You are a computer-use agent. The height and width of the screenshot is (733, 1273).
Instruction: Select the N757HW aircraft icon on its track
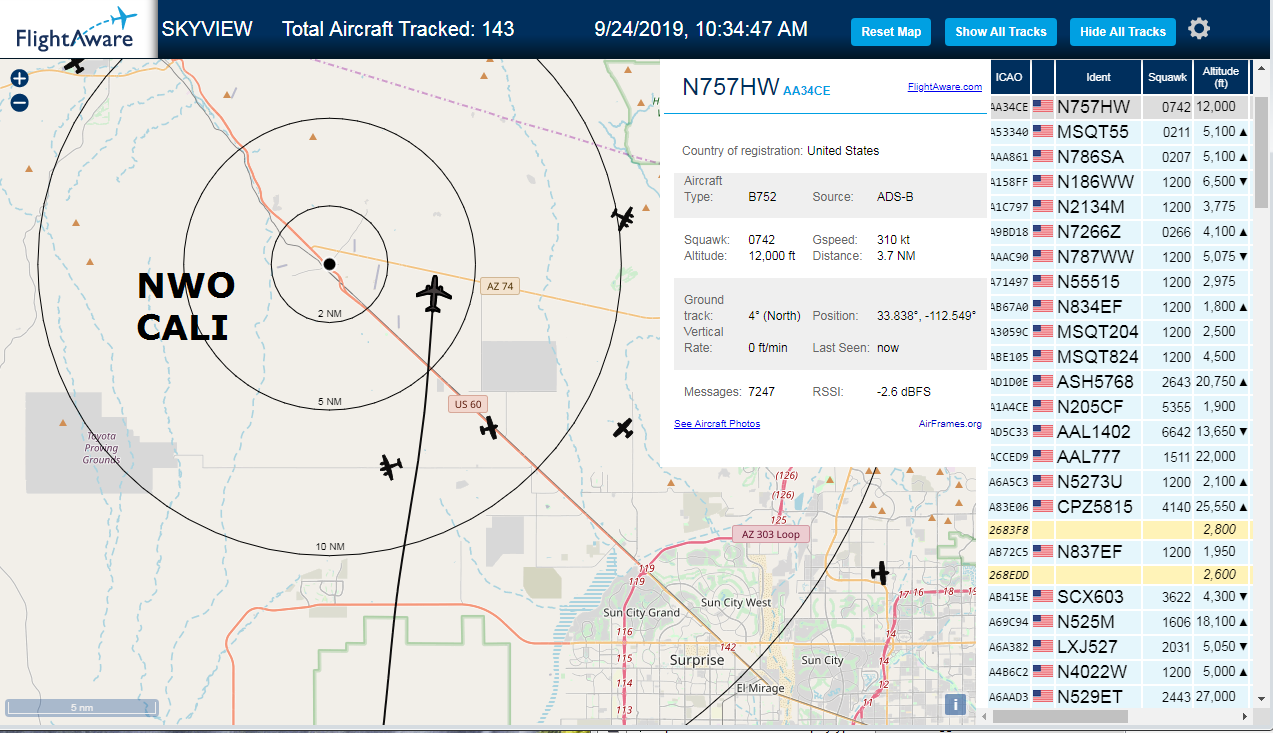434,294
